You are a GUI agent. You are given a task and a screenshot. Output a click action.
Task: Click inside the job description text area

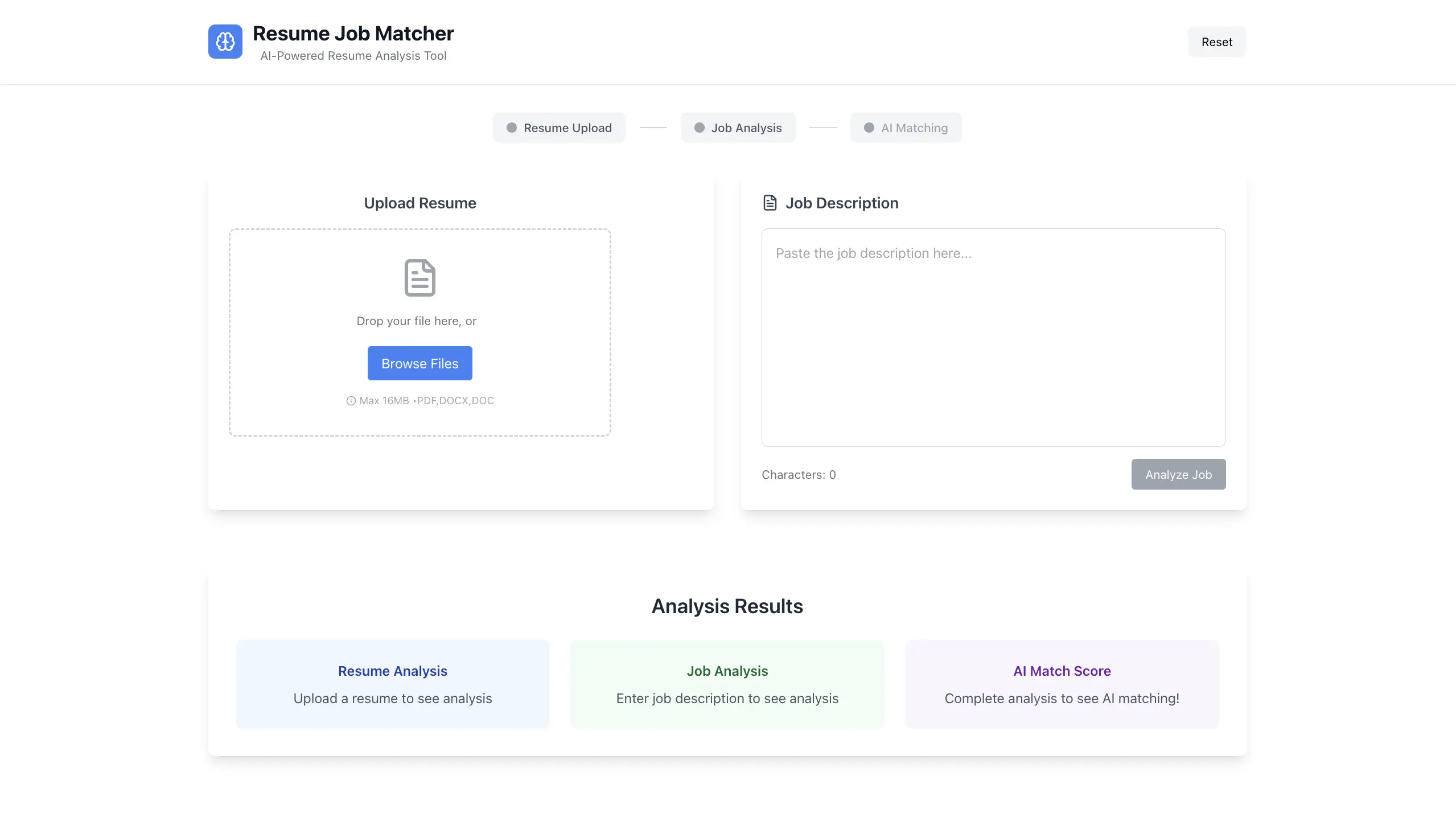coord(994,338)
